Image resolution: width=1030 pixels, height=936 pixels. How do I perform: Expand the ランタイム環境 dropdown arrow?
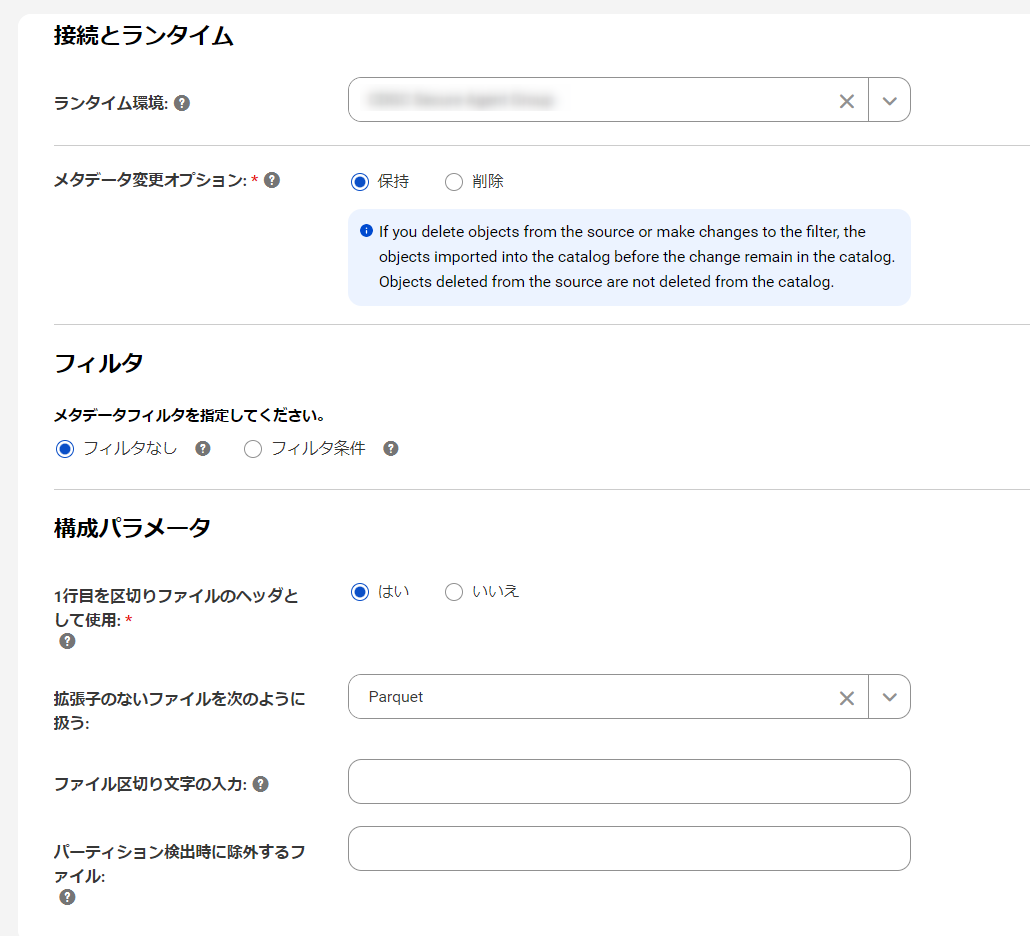[889, 100]
